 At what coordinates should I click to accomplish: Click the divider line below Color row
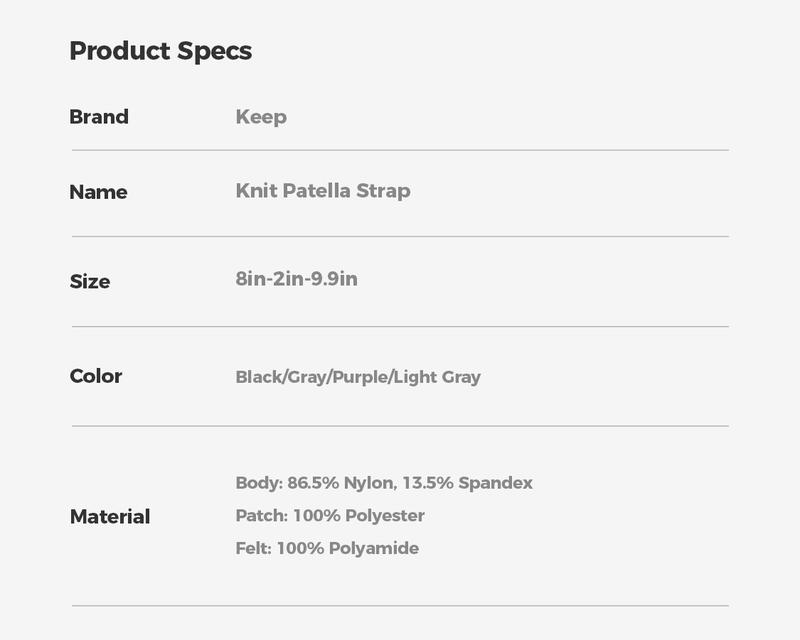tap(400, 426)
